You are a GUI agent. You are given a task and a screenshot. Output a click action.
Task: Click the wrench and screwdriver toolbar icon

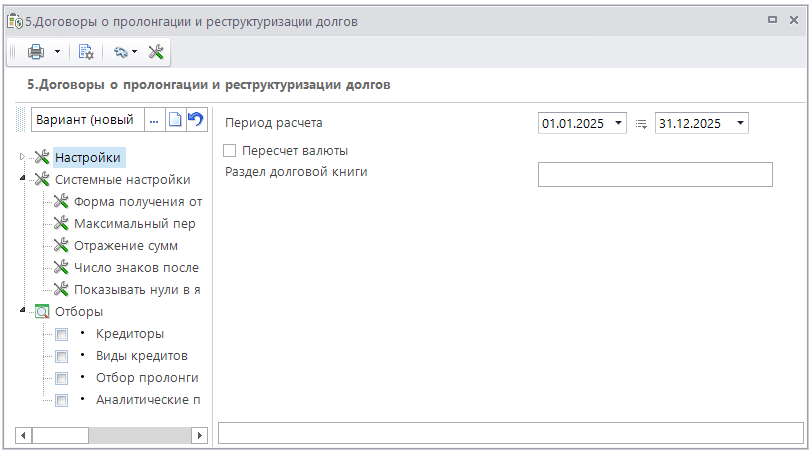click(156, 52)
